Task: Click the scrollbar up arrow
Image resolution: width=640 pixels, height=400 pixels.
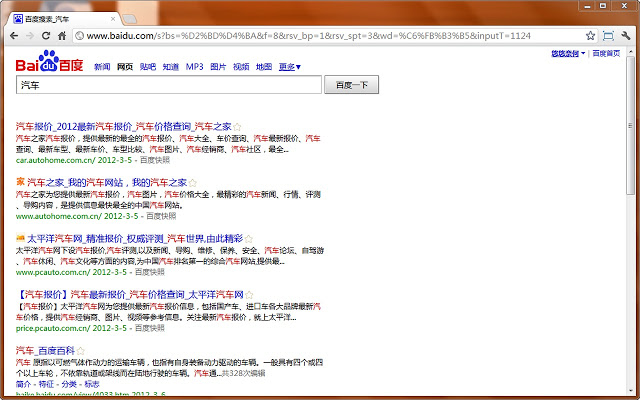Action: pyautogui.click(x=630, y=51)
